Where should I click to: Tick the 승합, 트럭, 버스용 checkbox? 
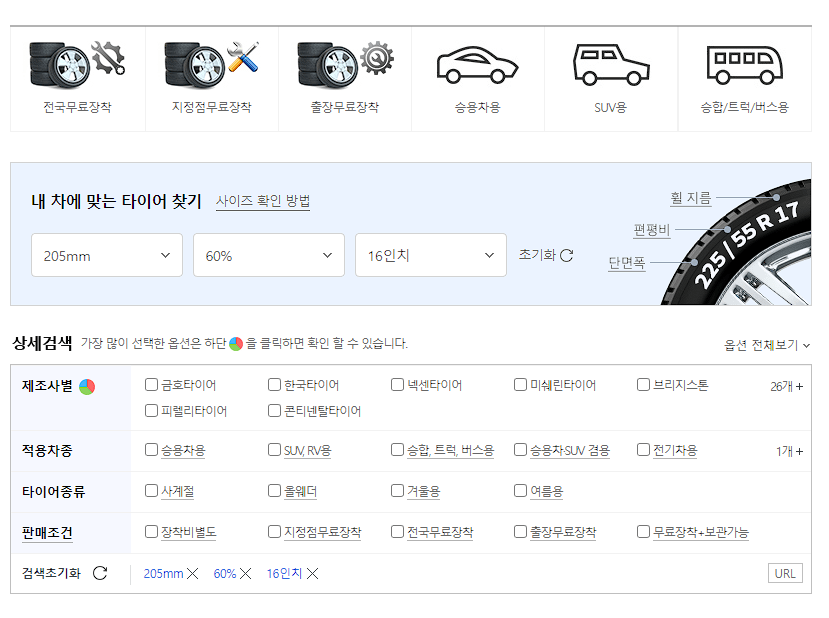coord(397,450)
